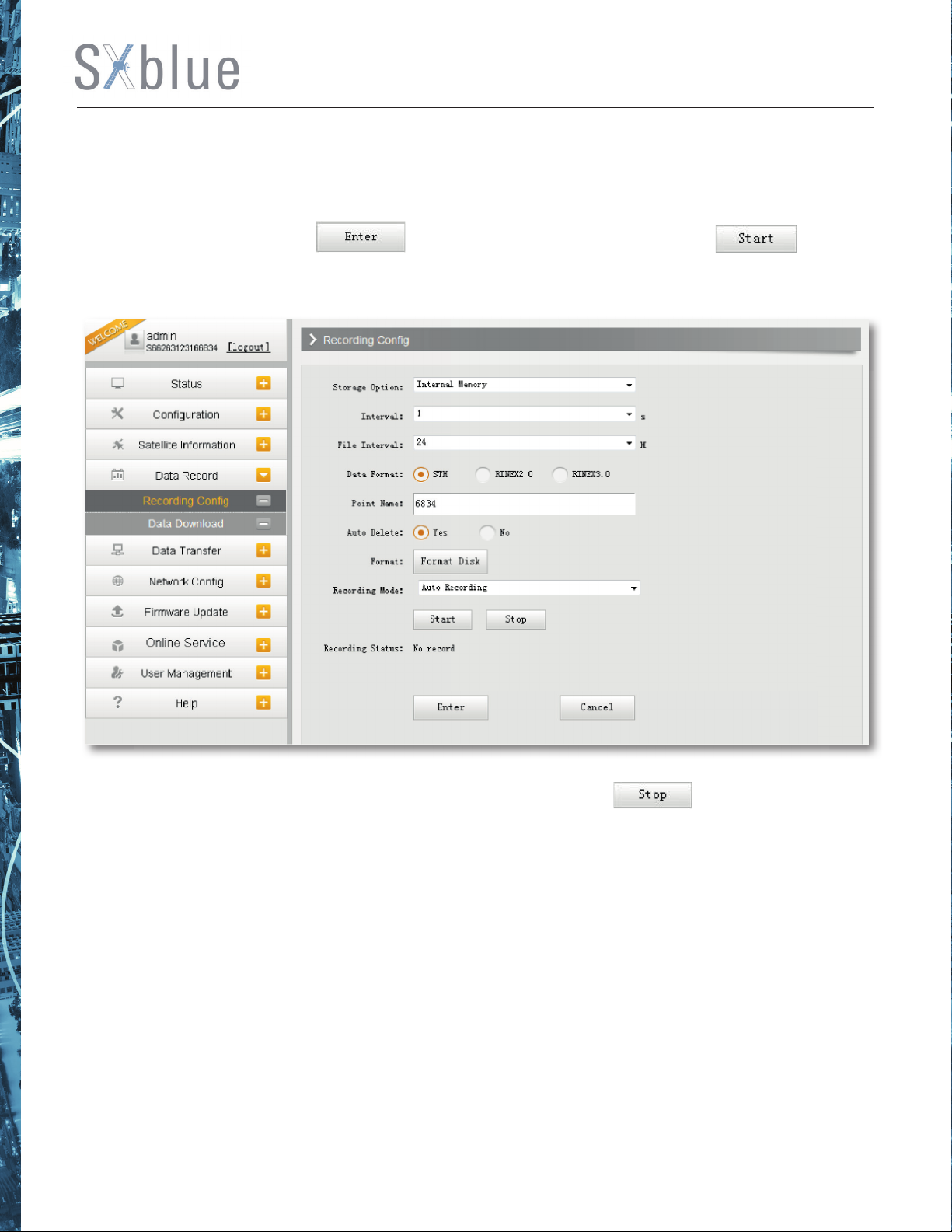The width and height of the screenshot is (952, 1232).
Task: Select Data Download submenu item
Action: coord(186,524)
